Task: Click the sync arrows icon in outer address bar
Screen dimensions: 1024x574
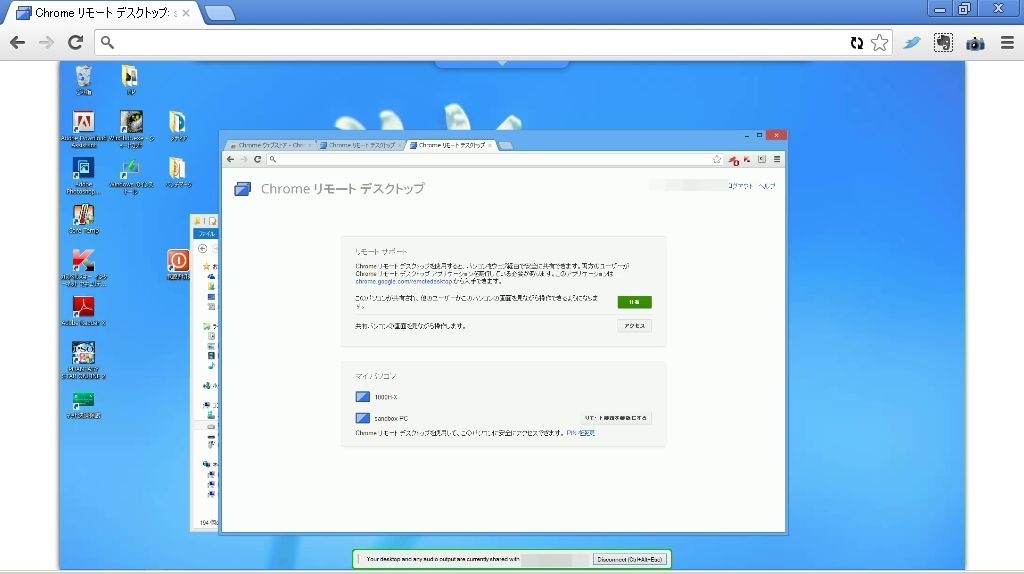Action: point(857,43)
